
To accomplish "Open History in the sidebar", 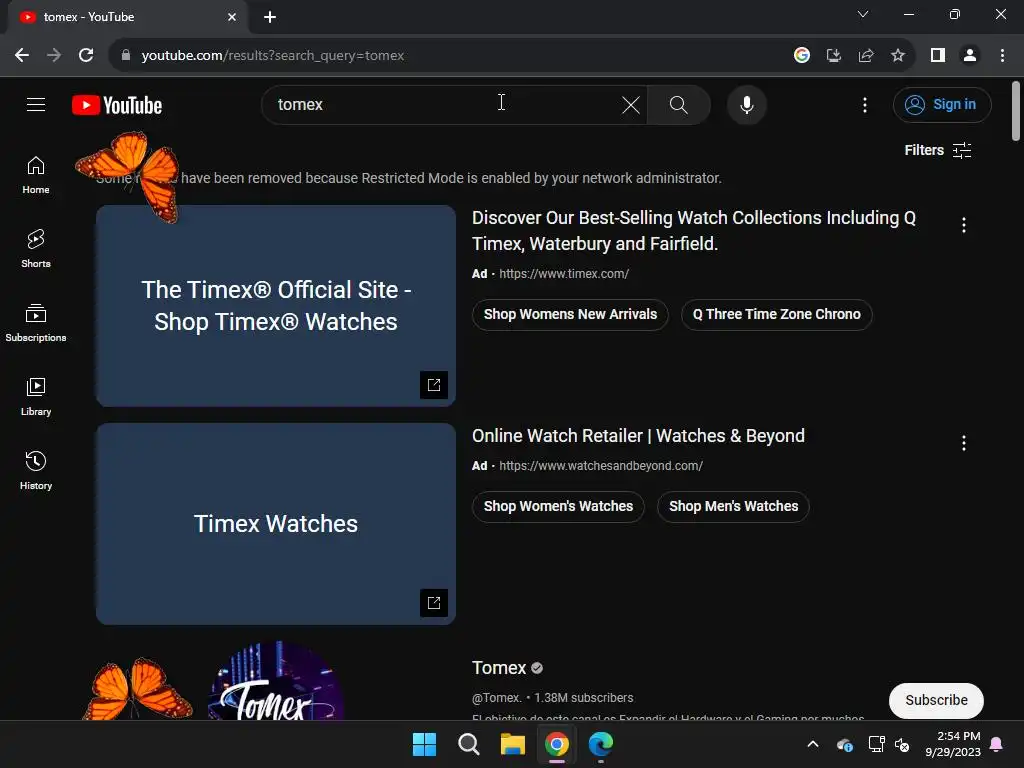I will pyautogui.click(x=36, y=470).
